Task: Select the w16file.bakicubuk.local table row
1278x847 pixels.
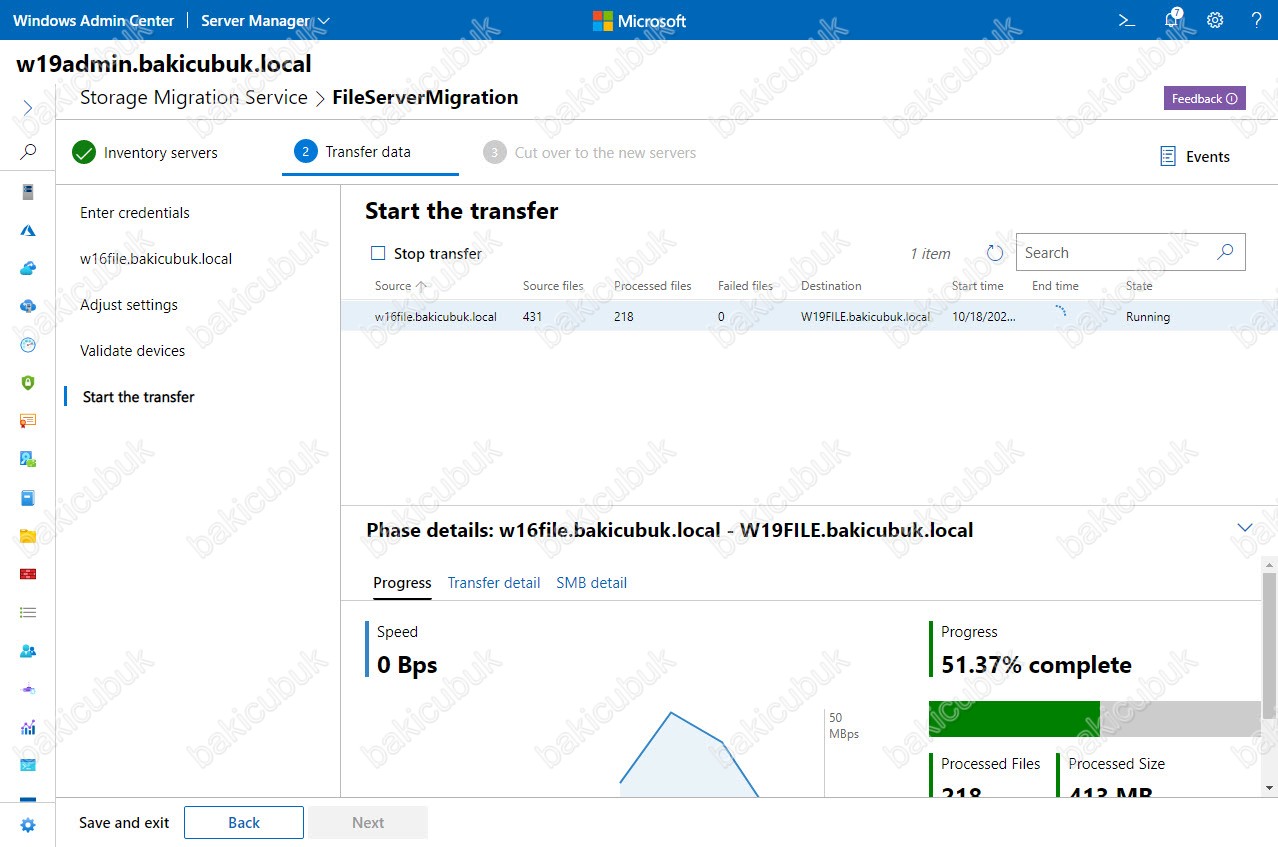Action: coord(809,316)
